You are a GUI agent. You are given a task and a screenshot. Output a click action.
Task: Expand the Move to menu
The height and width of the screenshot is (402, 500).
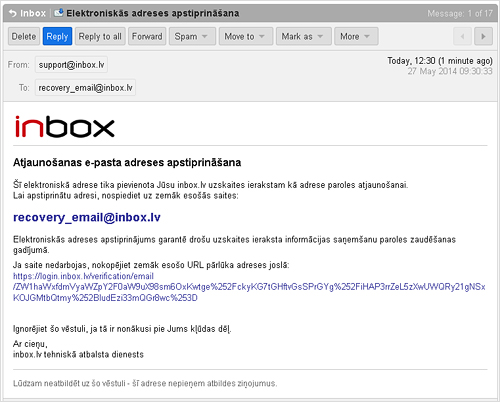click(x=246, y=36)
